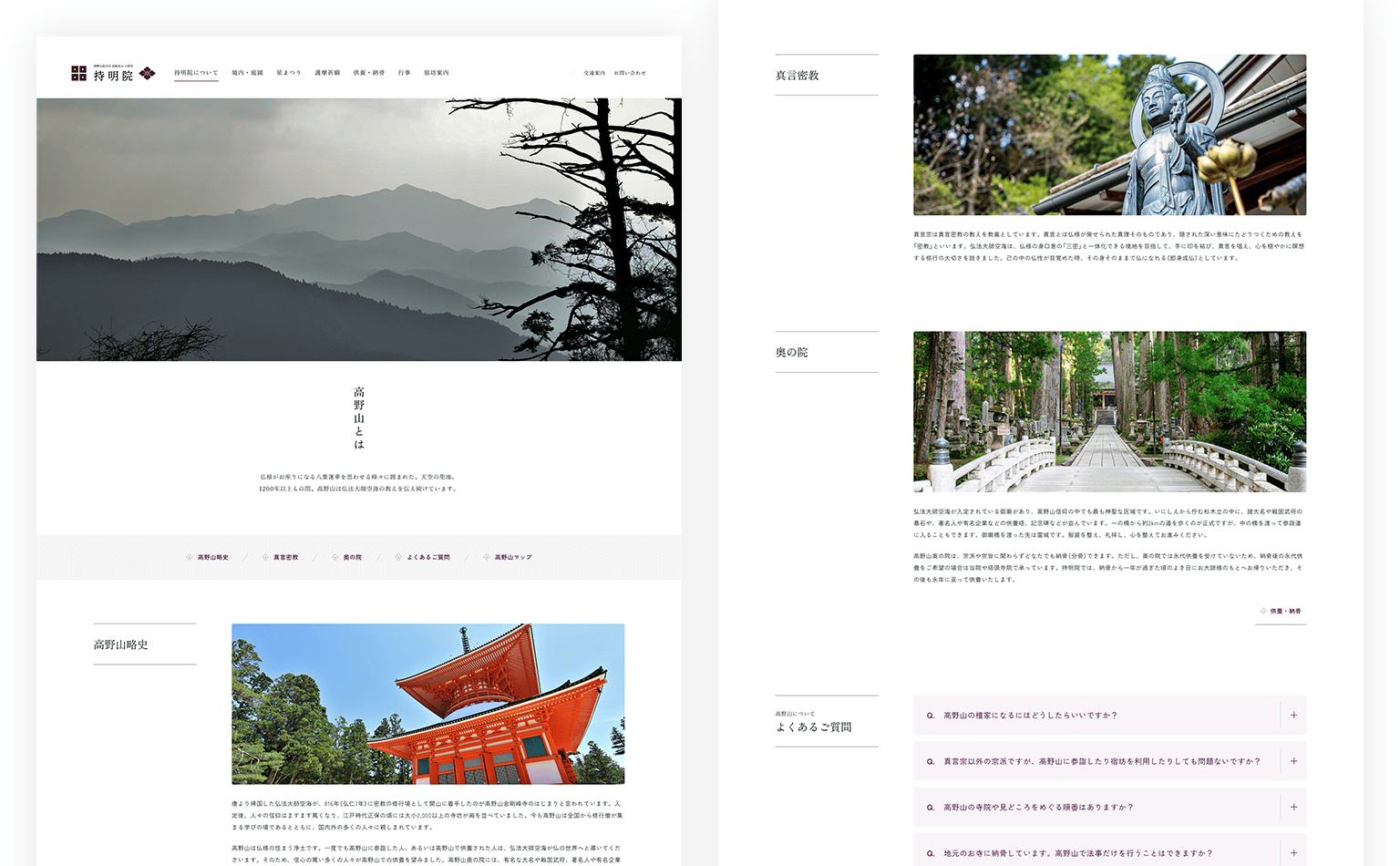Open the お問い合わせ contact link
Screen dimensions: 1400x866
click(630, 73)
